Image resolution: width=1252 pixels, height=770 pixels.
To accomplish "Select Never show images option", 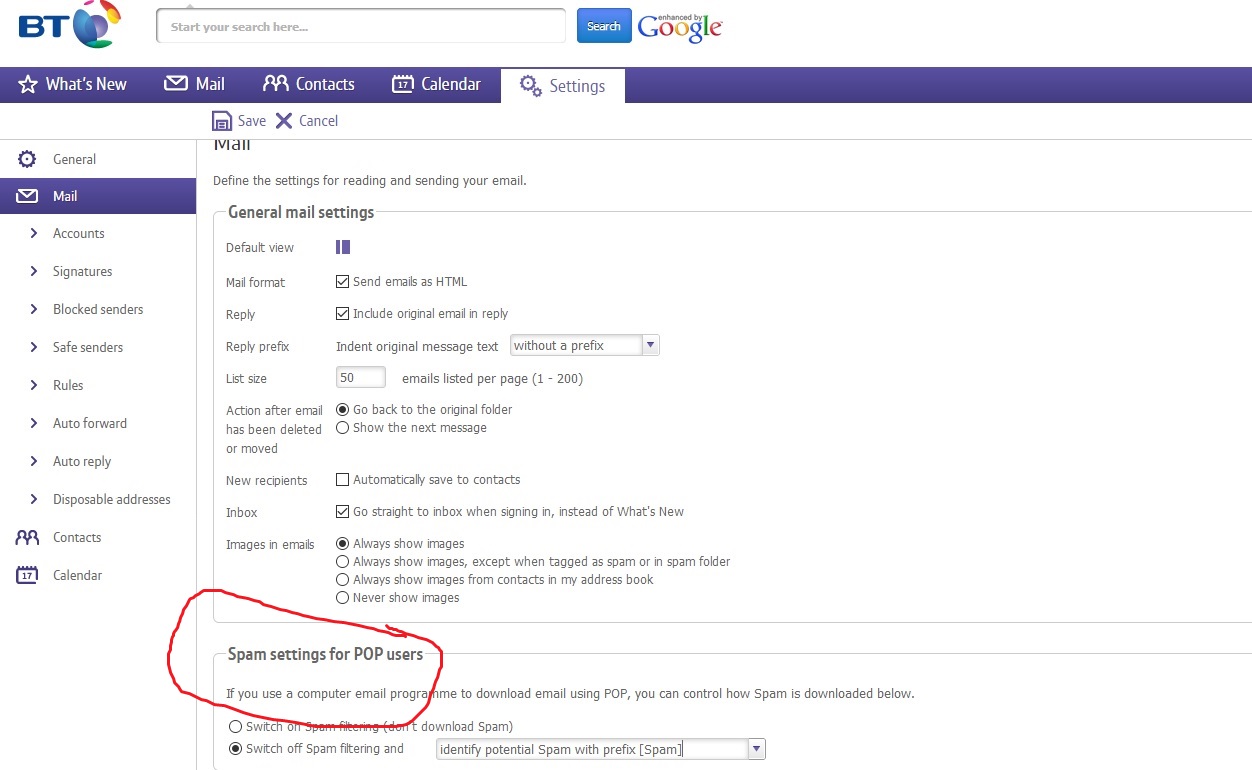I will pyautogui.click(x=343, y=598).
